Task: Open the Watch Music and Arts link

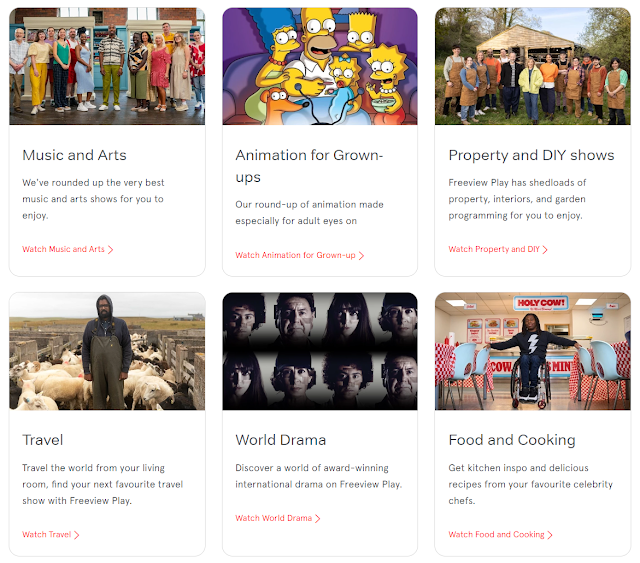Action: tap(63, 249)
